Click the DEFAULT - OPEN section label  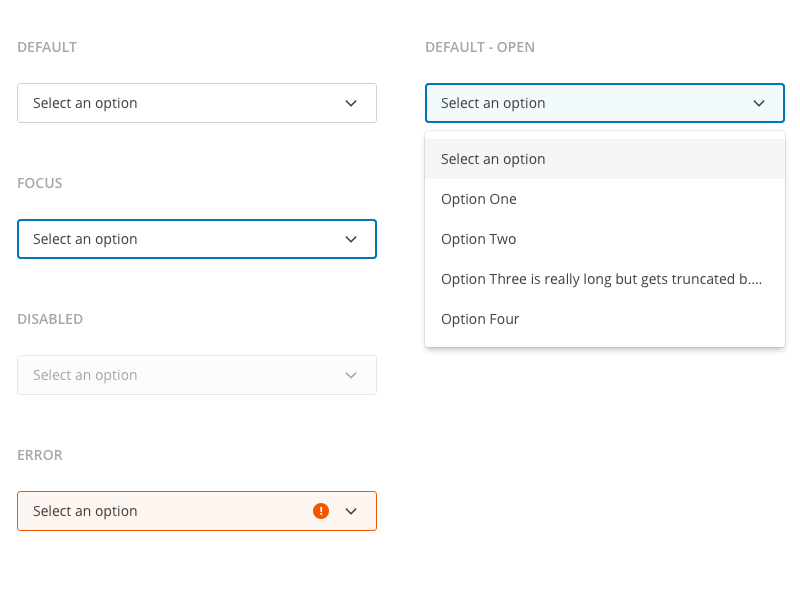click(481, 47)
